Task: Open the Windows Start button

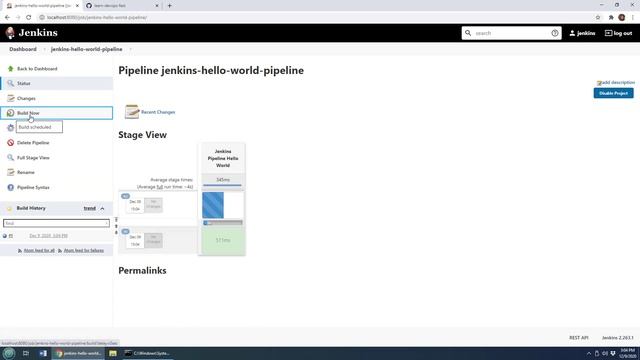Action: click(x=9, y=353)
